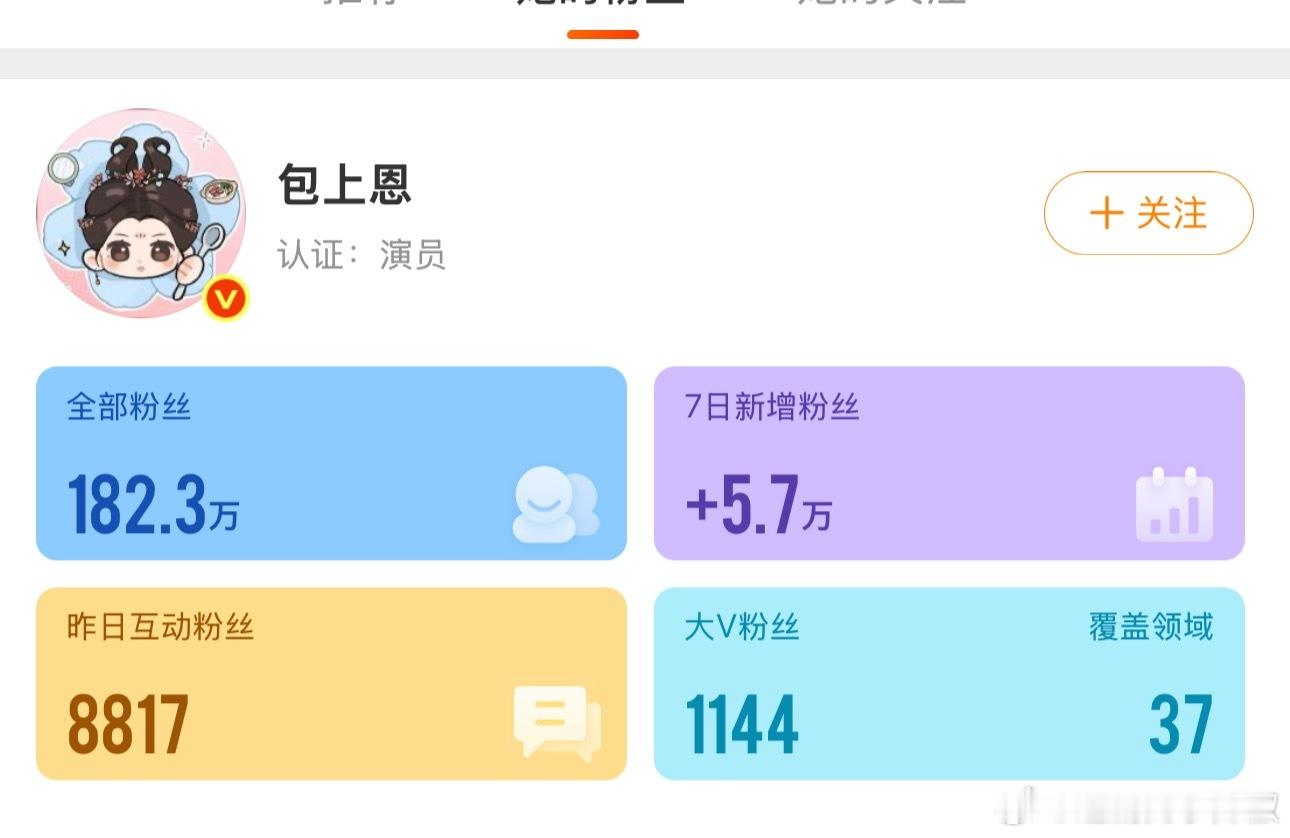Tap the 关注 follow button
The image size is (1290, 838).
click(x=1148, y=213)
